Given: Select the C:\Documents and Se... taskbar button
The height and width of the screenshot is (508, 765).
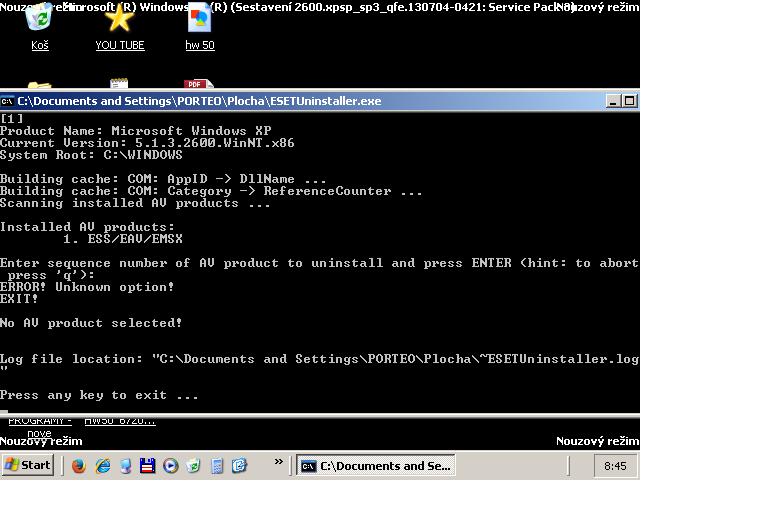Looking at the screenshot, I should click(x=376, y=466).
